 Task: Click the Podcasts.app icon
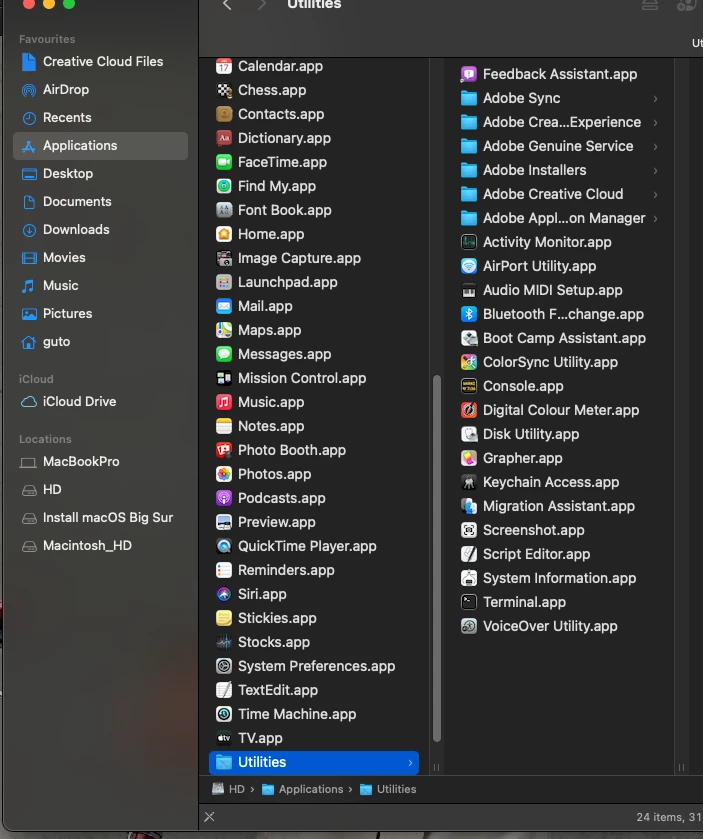coord(224,498)
